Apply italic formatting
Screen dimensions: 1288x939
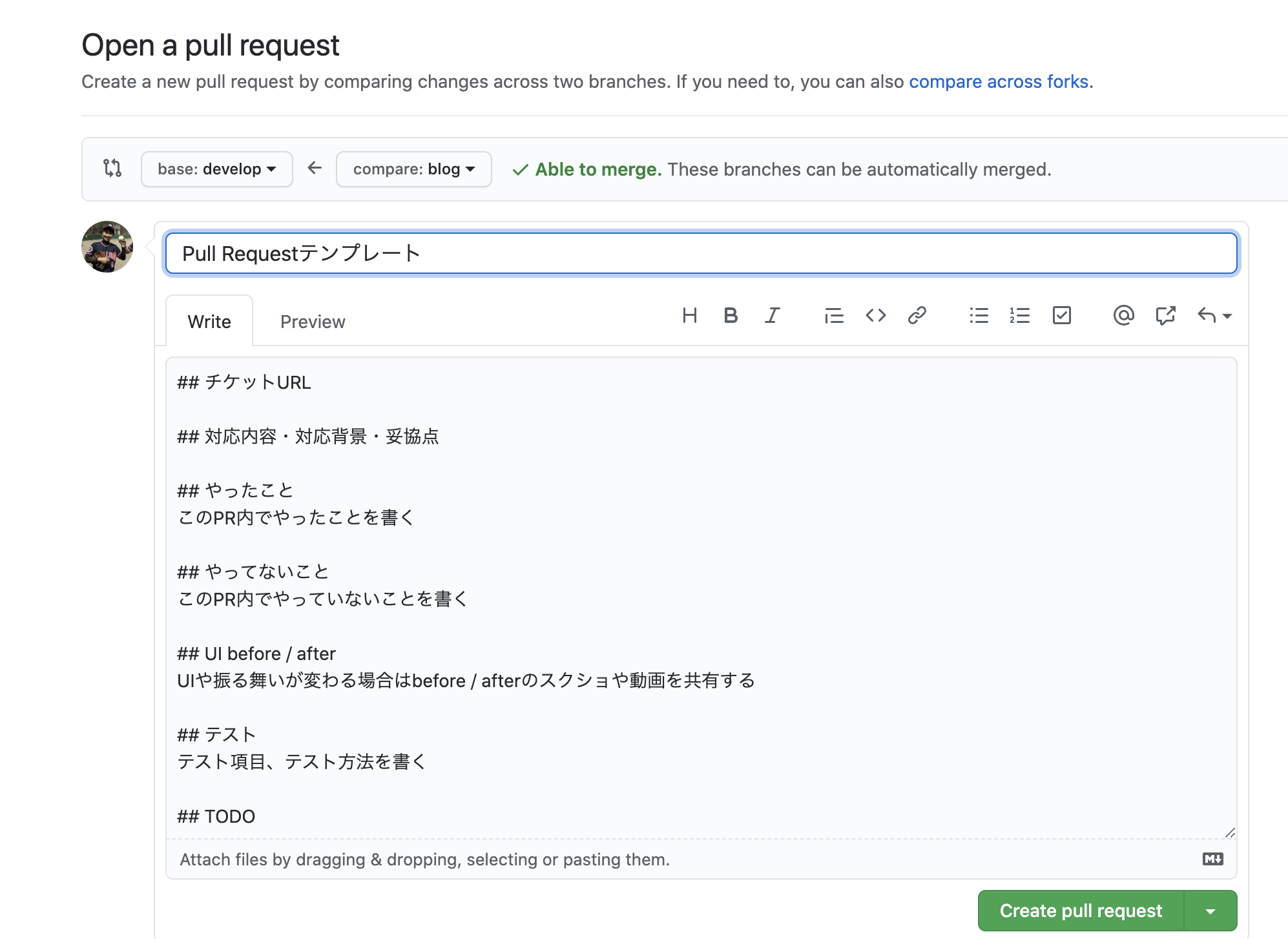pyautogui.click(x=772, y=316)
